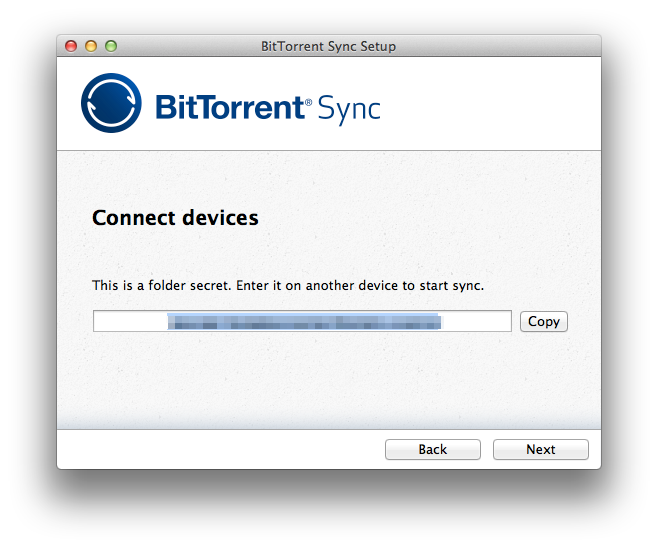The height and width of the screenshot is (548, 658).
Task: Click the Connect devices heading
Action: tap(175, 218)
